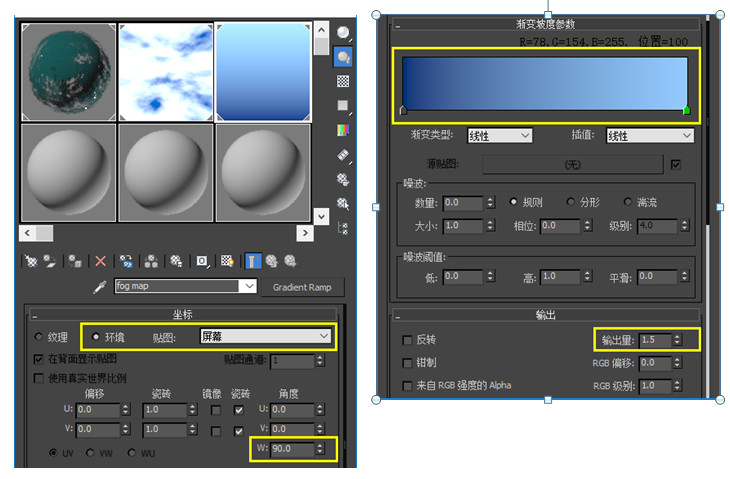Select the UV radio button
The width and height of the screenshot is (730, 479).
point(54,452)
